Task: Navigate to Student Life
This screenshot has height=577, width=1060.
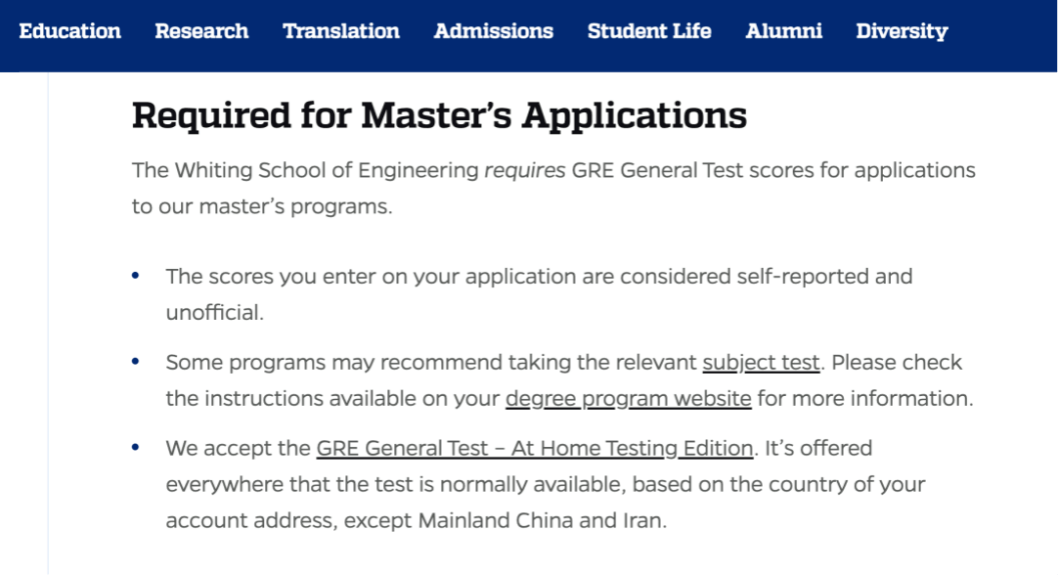Action: 649,31
